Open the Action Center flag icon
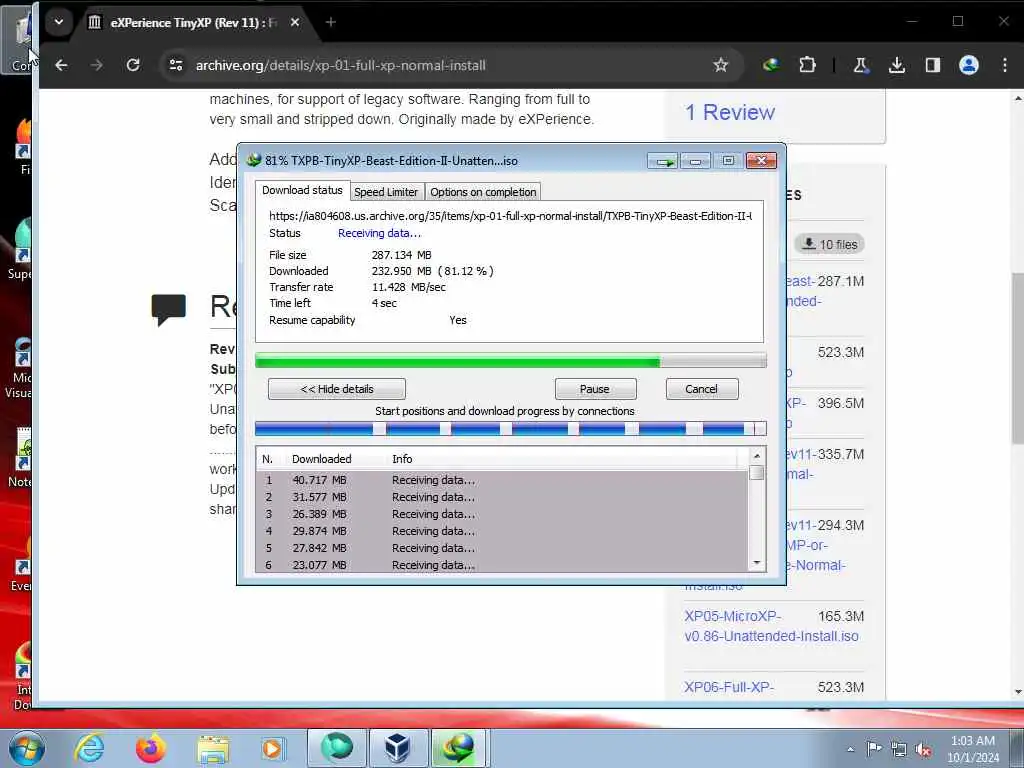Viewport: 1024px width, 768px height. [874, 748]
